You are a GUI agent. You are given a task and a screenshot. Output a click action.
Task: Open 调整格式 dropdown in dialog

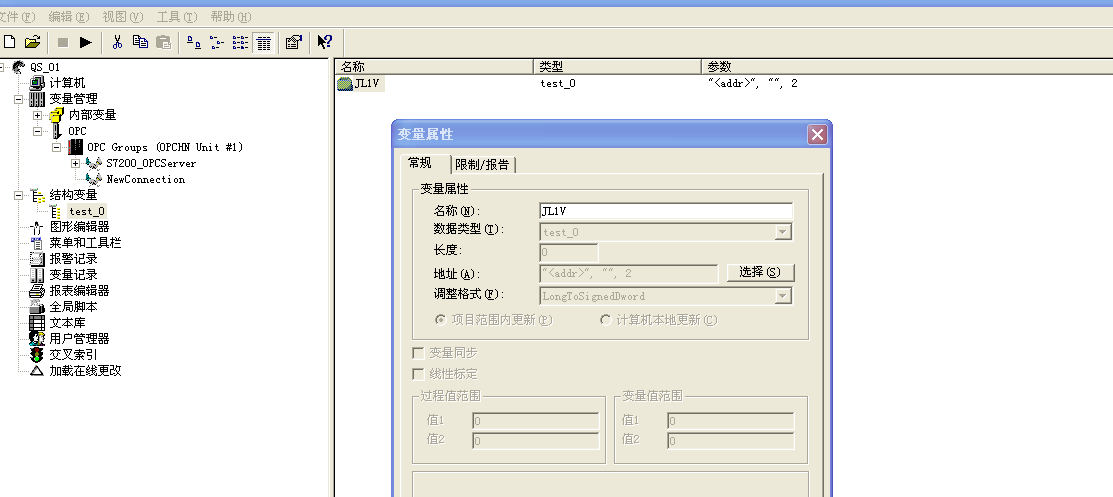coord(783,296)
